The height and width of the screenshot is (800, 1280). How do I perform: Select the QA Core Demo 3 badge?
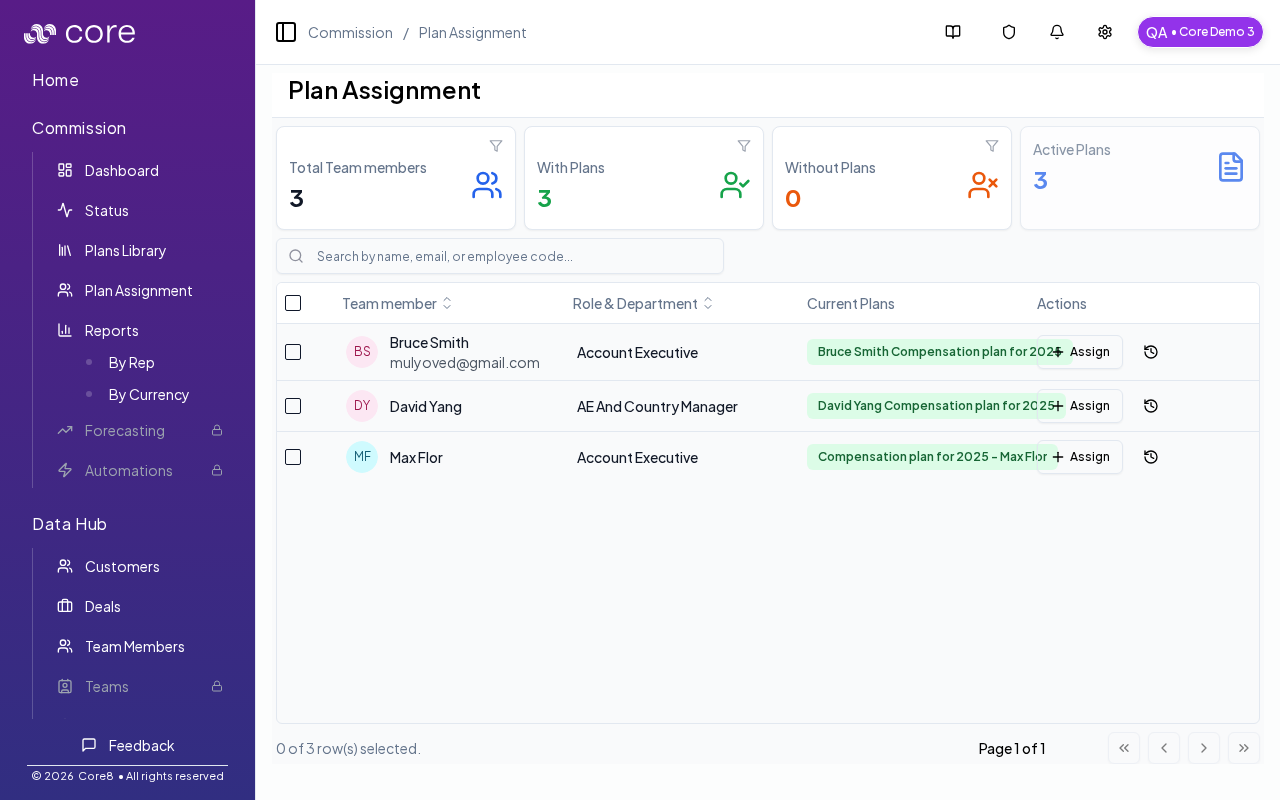click(x=1200, y=31)
